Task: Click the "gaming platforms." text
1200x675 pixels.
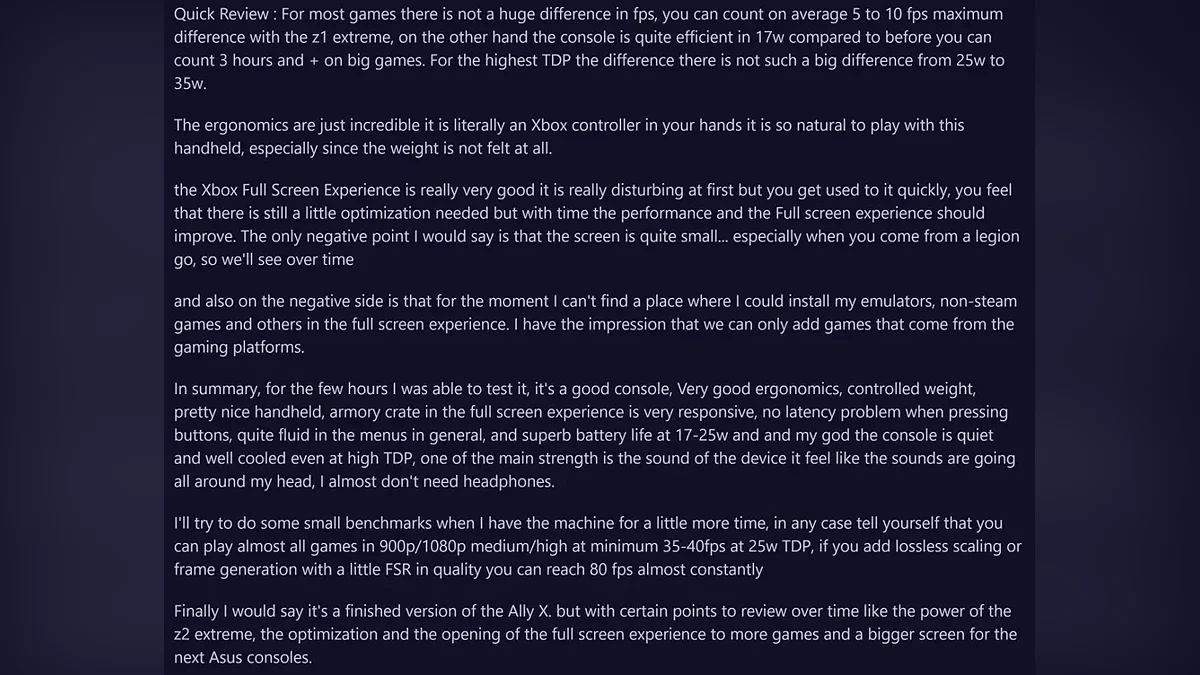Action: [x=239, y=348]
